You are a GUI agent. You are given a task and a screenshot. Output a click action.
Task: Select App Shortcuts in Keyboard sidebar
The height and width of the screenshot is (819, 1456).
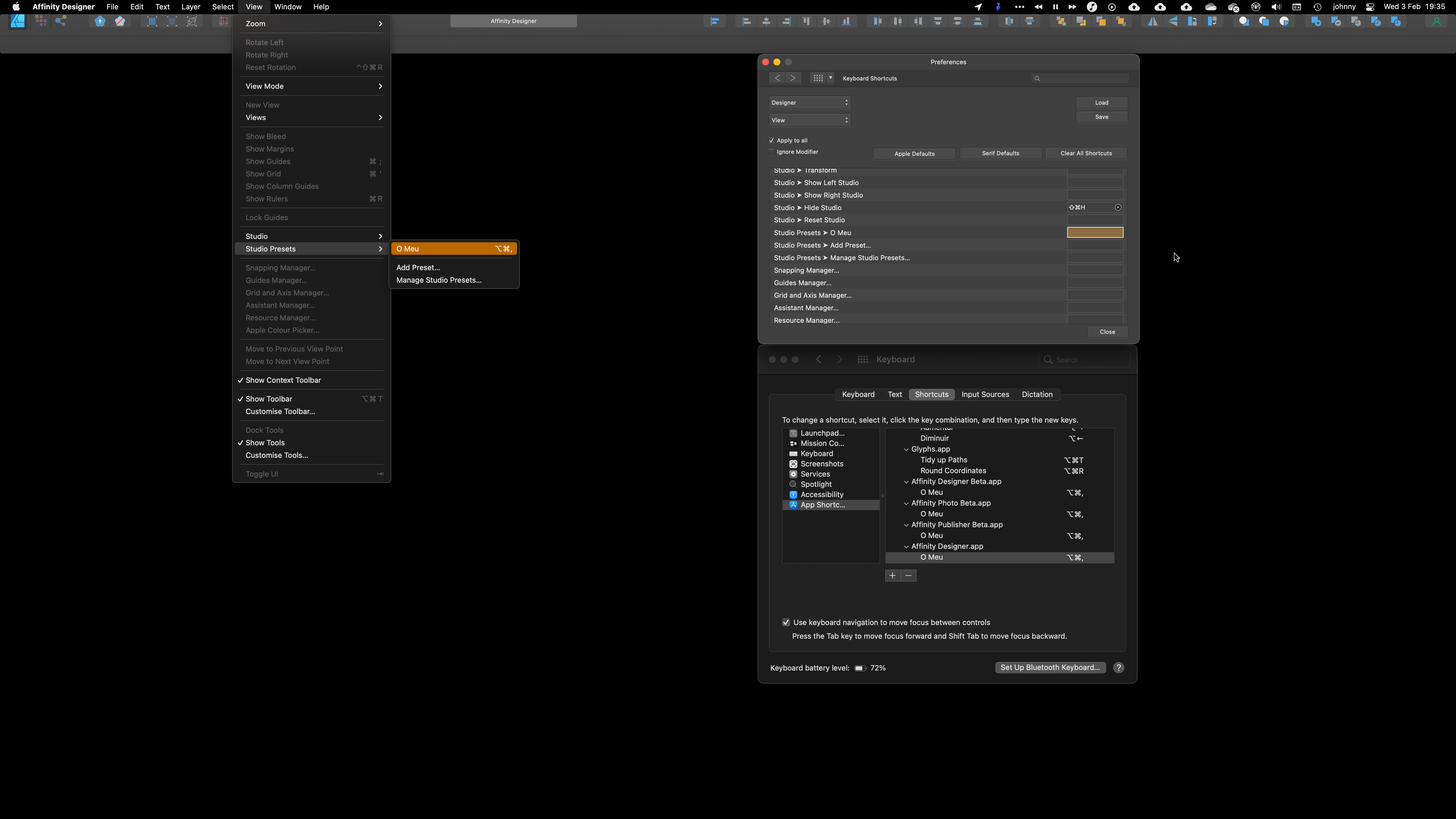[830, 505]
